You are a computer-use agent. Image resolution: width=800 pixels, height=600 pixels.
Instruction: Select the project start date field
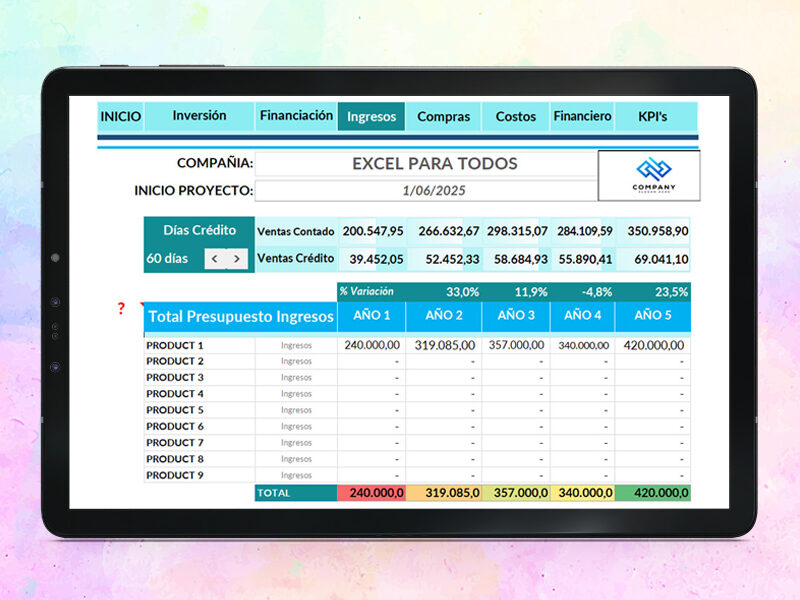tap(426, 191)
